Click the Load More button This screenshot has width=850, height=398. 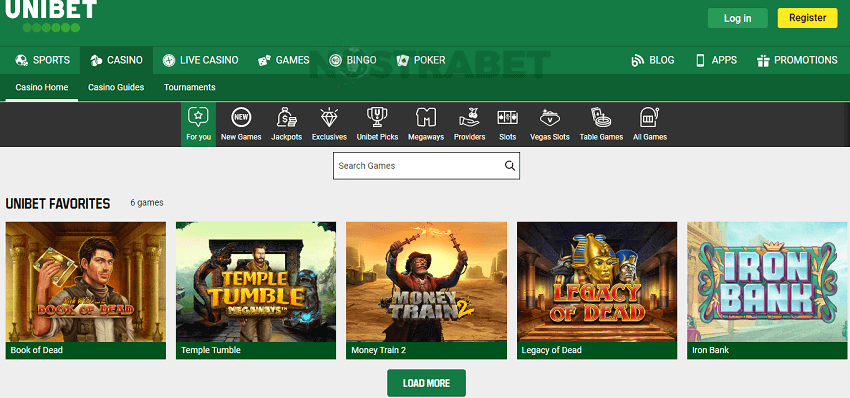(x=426, y=383)
